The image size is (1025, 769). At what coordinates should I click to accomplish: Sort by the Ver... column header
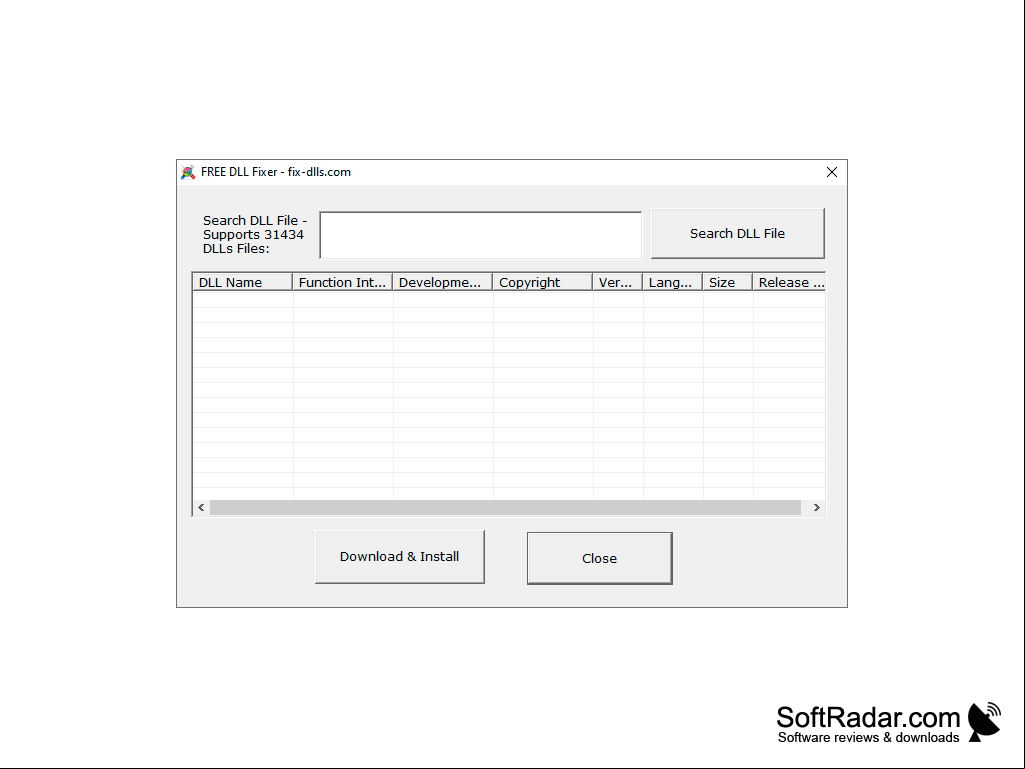point(617,282)
